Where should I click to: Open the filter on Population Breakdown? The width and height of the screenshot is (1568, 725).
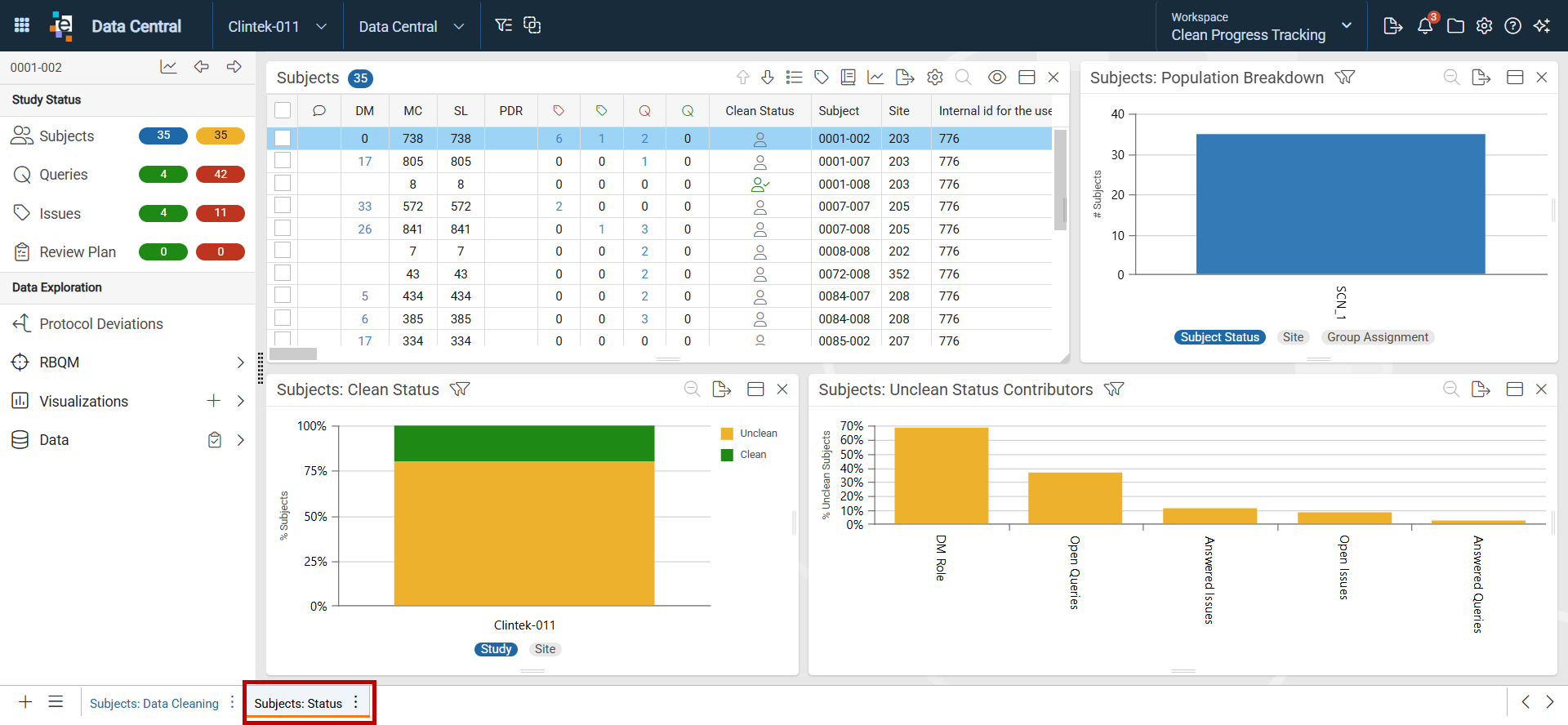[1344, 77]
